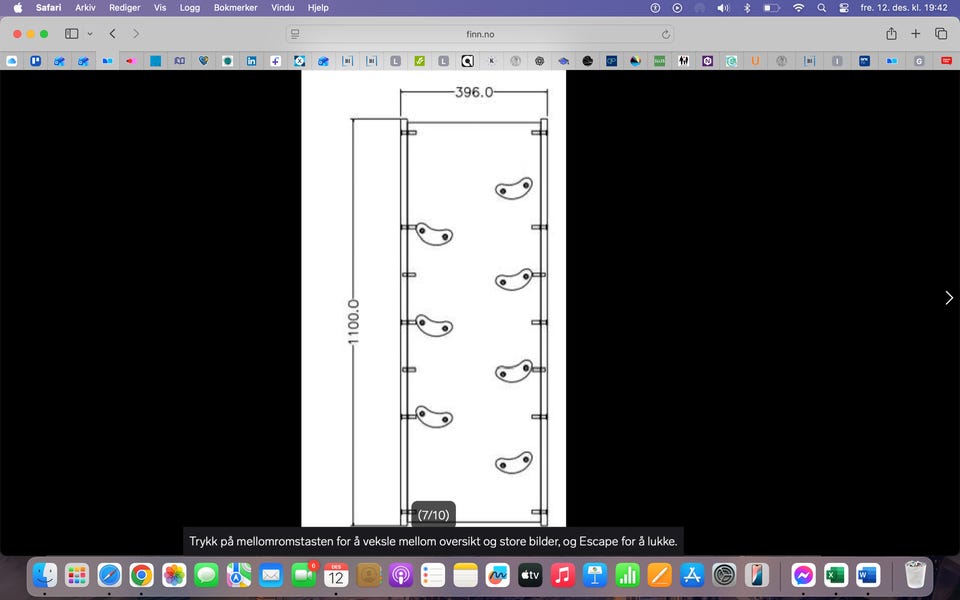The height and width of the screenshot is (600, 960).
Task: Open Spotlight search
Action: (x=822, y=8)
